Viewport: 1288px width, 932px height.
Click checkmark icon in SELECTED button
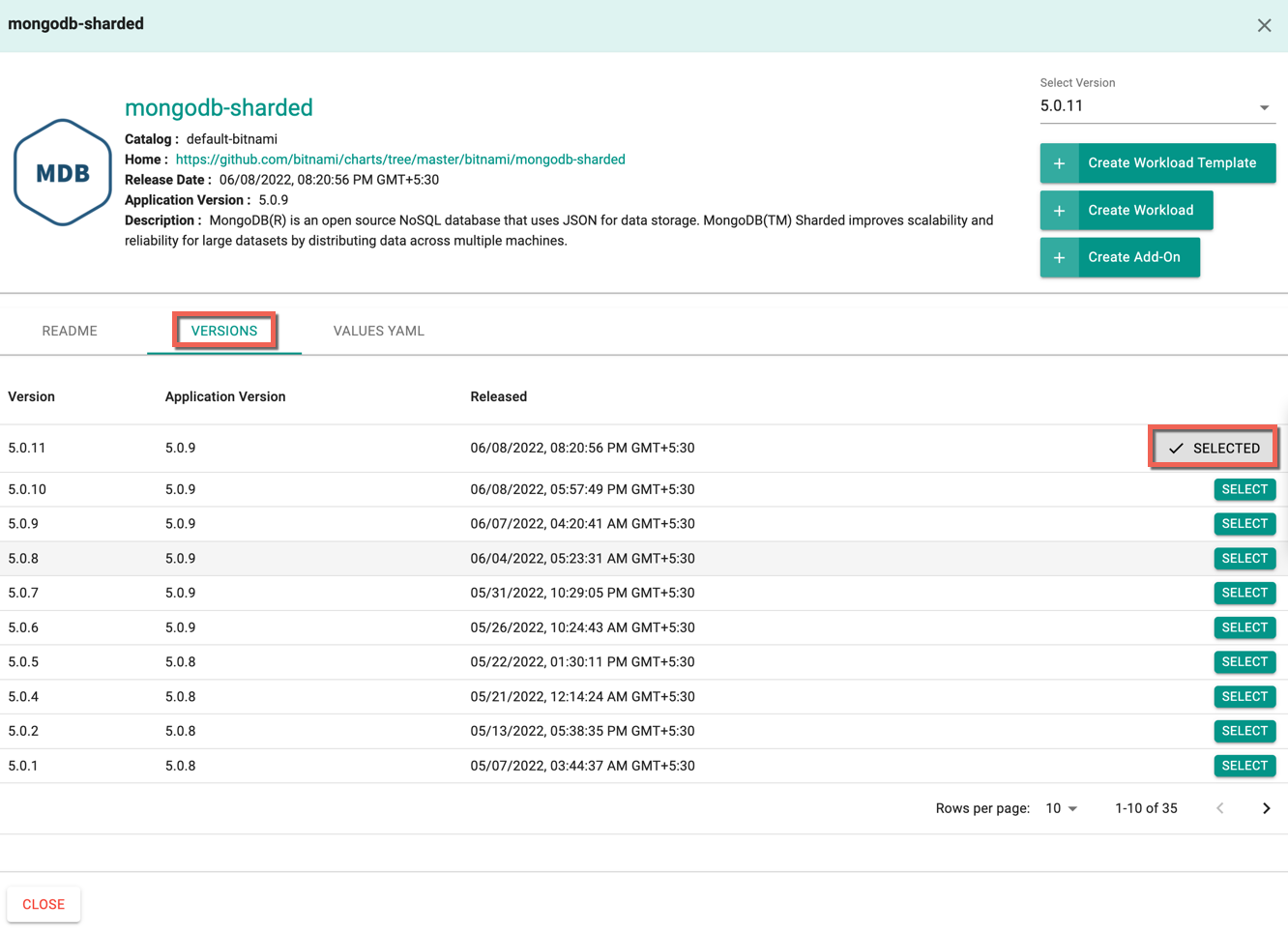pos(1176,449)
